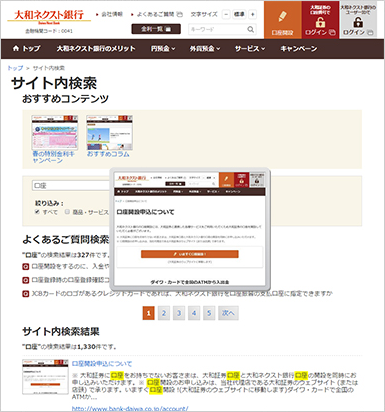
Task: Expand the 円預金 dropdown menu
Action: click(163, 49)
